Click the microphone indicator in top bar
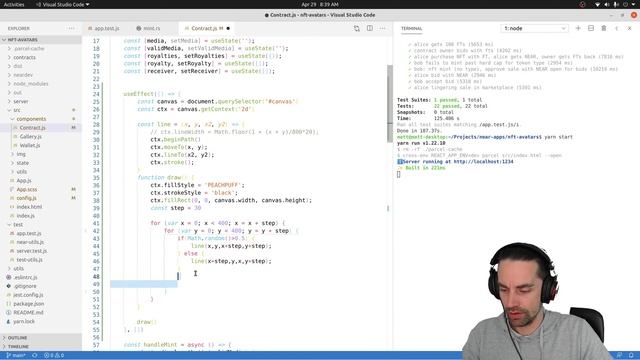Image resolution: width=640 pixels, height=360 pixels. coord(616,4)
